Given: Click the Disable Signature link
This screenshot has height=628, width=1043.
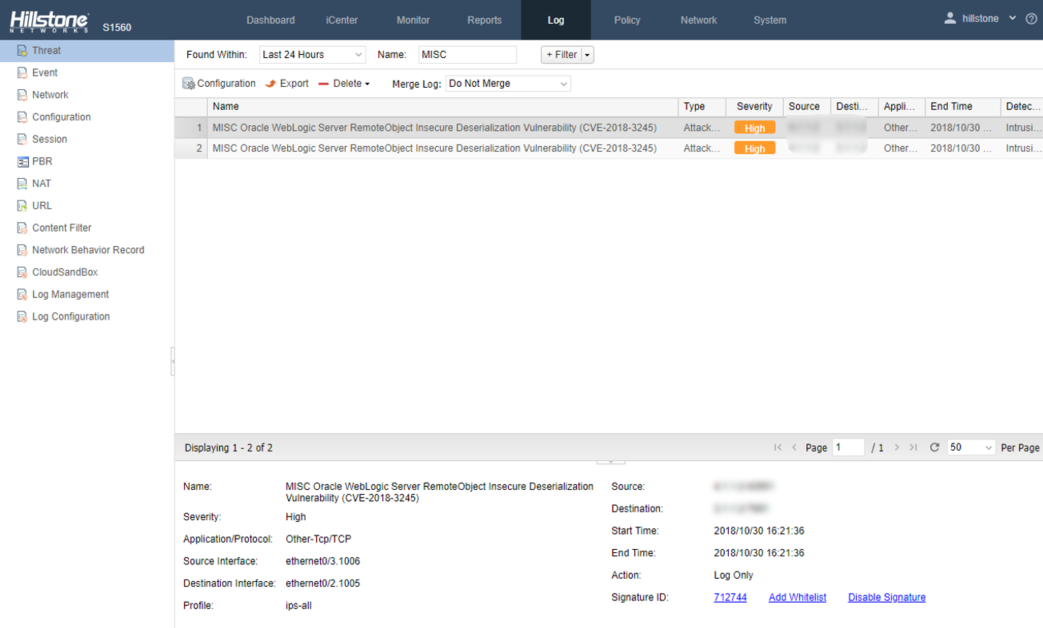Looking at the screenshot, I should tap(887, 597).
